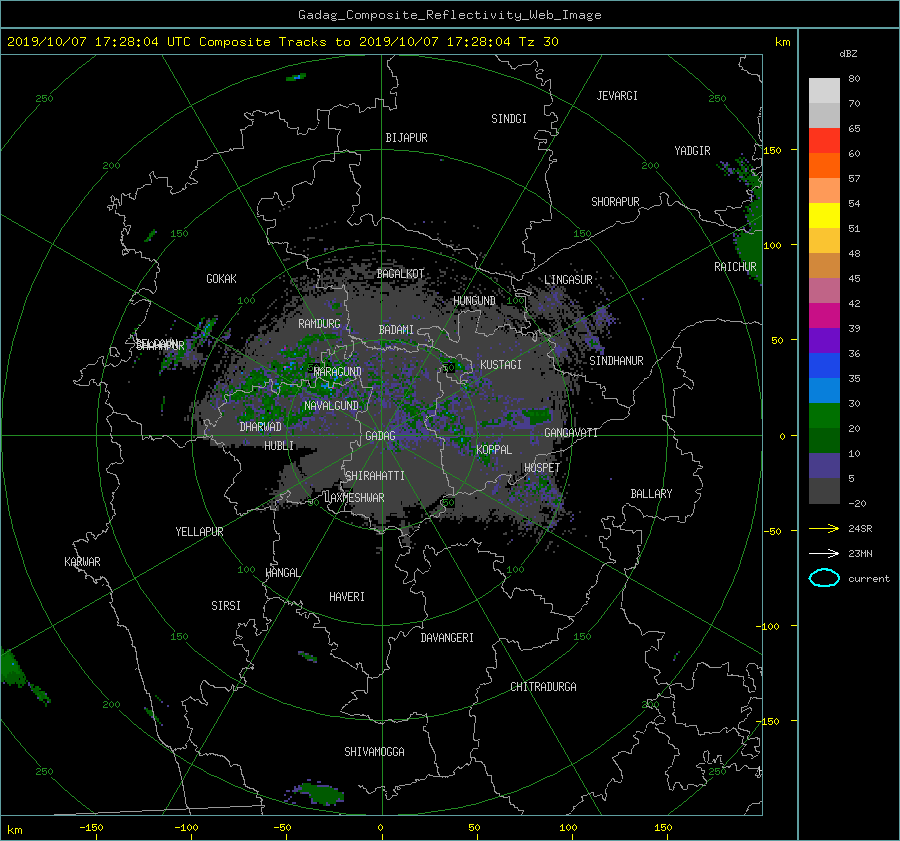900x841 pixels.
Task: Click the SHIRAHATTI city label
Action: (375, 476)
